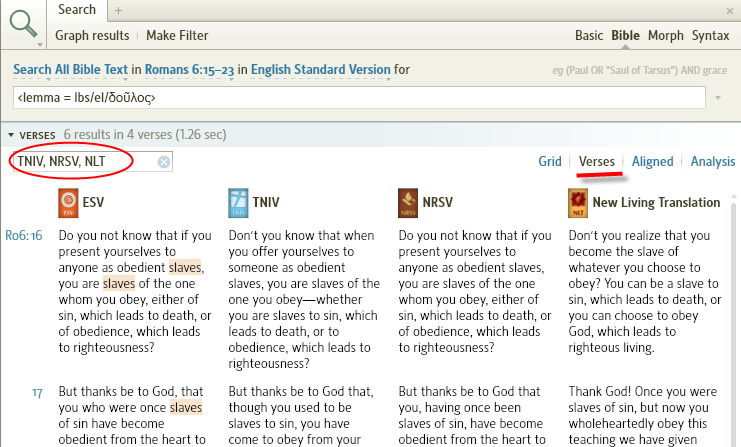Open the New Living Translation cover icon
The height and width of the screenshot is (447, 741).
[x=578, y=203]
